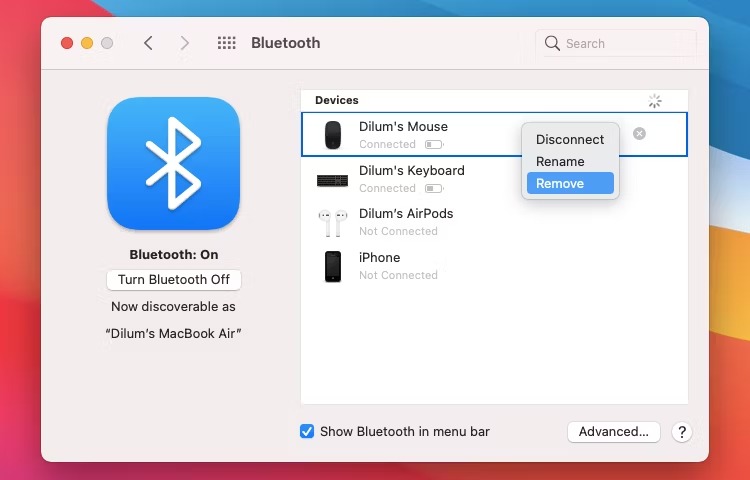This screenshot has width=750, height=480.
Task: Go forward using the right arrow
Action: [184, 43]
